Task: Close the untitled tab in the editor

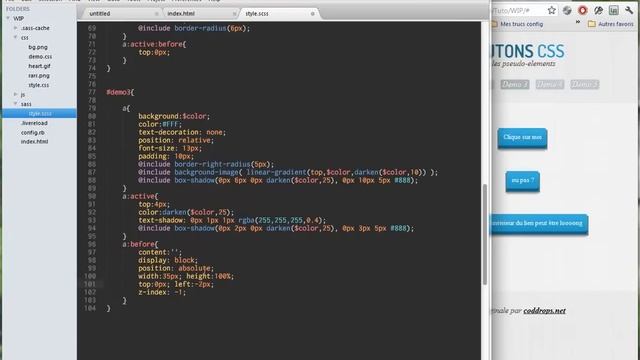Action: click(x=157, y=14)
